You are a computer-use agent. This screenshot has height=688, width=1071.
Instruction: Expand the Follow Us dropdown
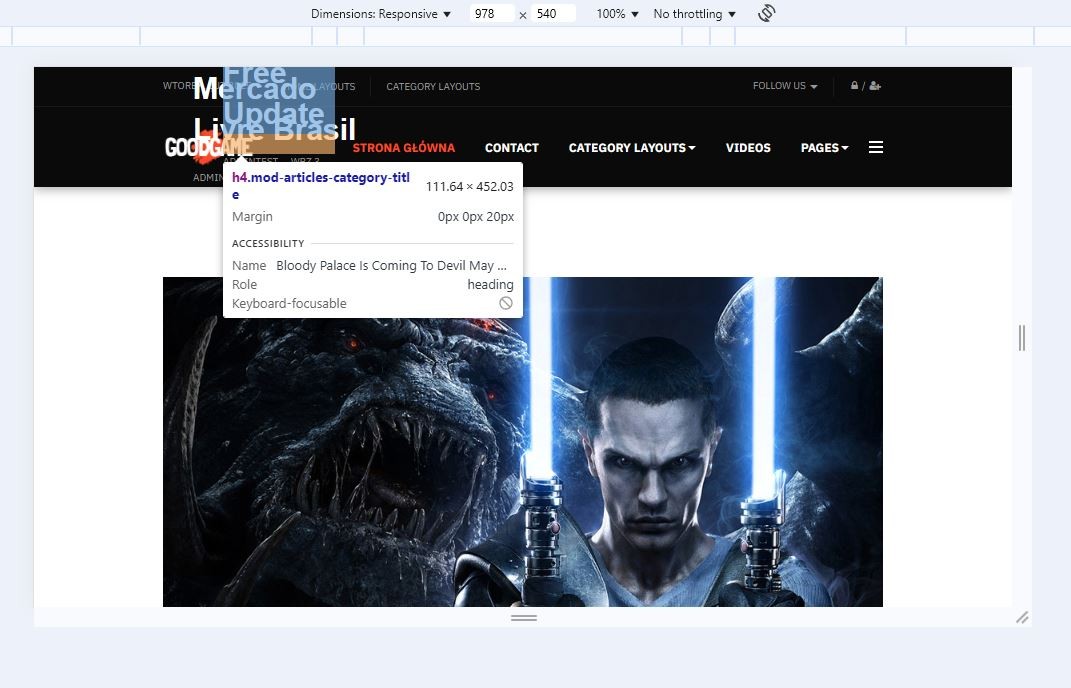coord(784,86)
